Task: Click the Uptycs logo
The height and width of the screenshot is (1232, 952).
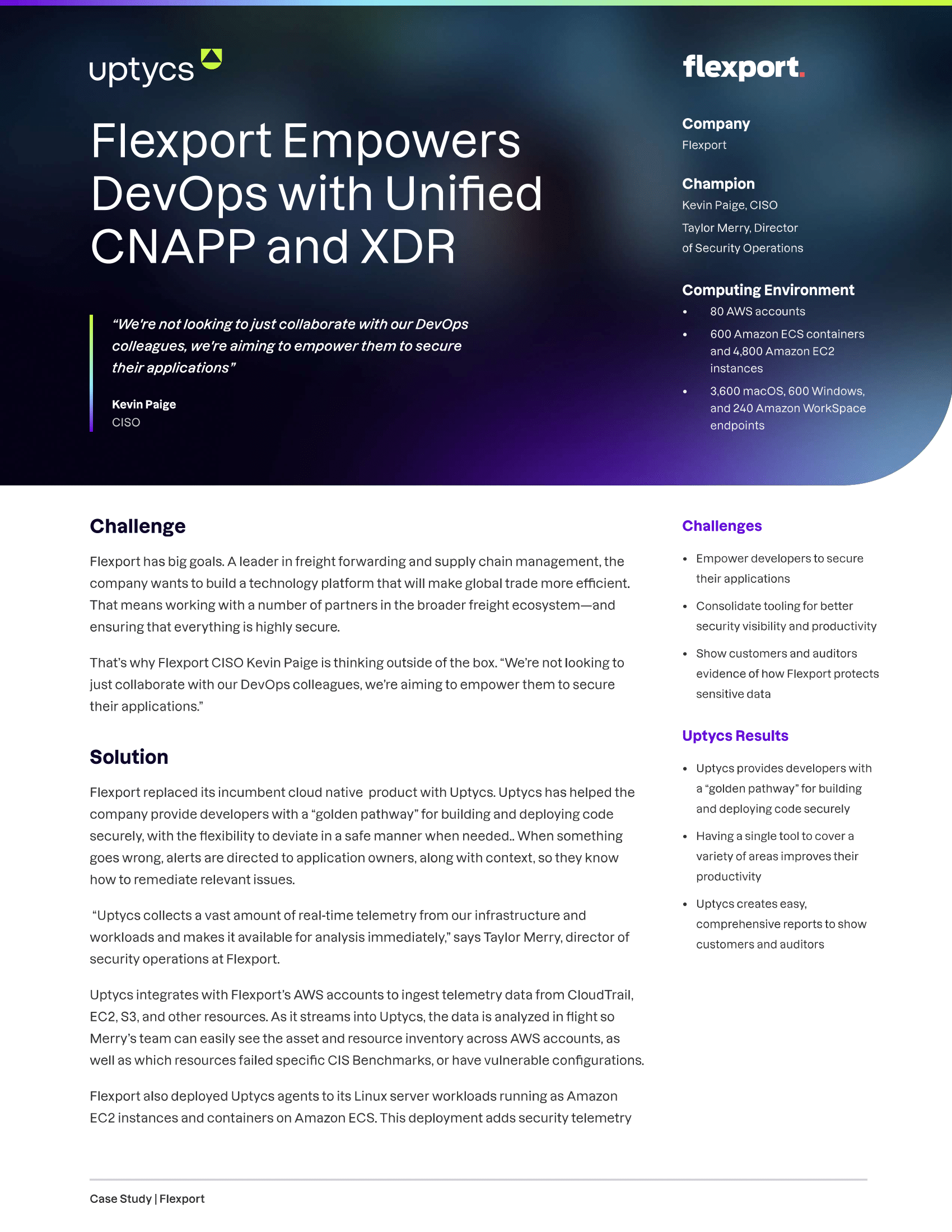Action: coord(156,68)
